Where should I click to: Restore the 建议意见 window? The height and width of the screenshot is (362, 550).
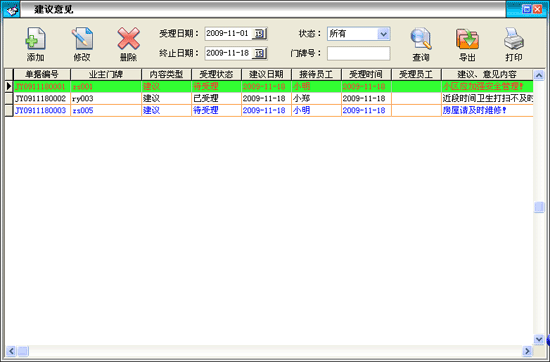pyautogui.click(x=526, y=9)
